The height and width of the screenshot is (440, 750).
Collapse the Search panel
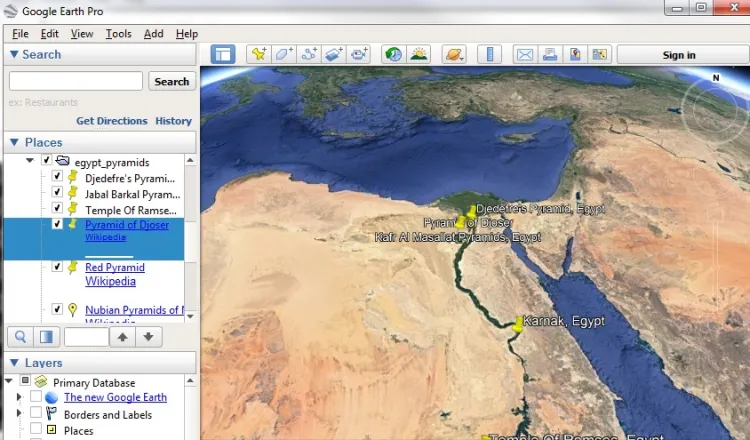click(13, 55)
